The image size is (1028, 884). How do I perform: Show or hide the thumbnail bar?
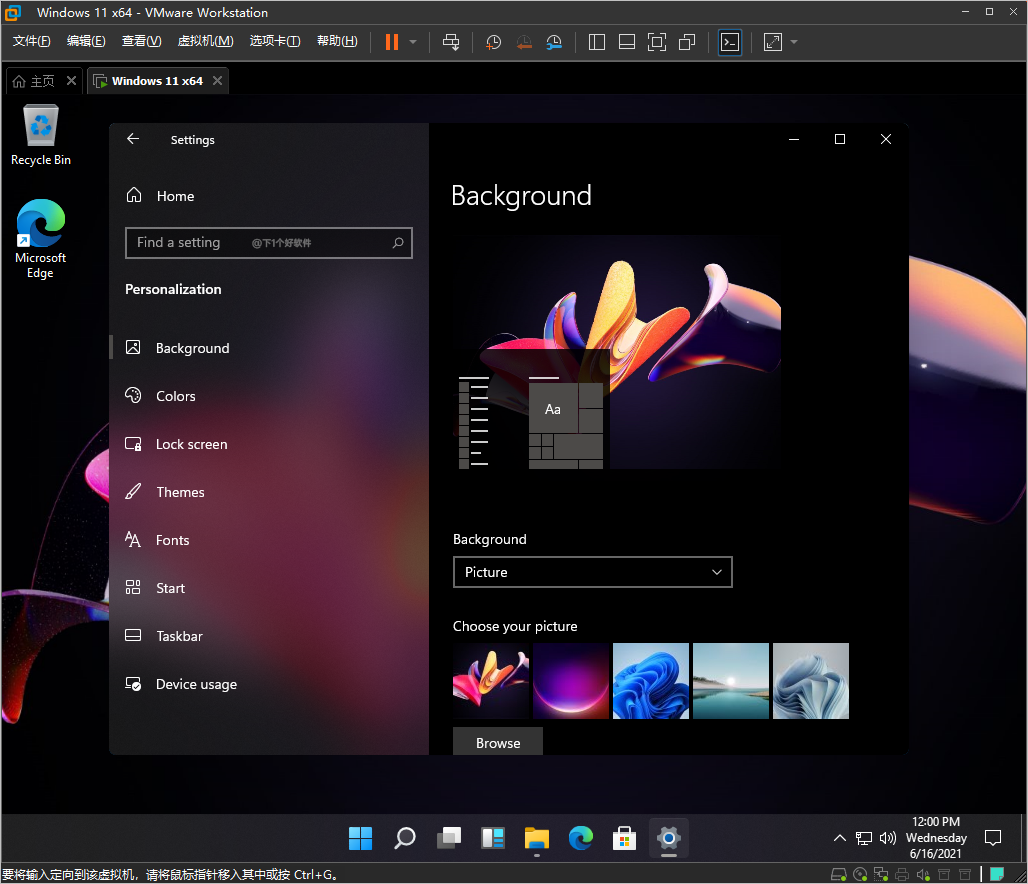(627, 42)
